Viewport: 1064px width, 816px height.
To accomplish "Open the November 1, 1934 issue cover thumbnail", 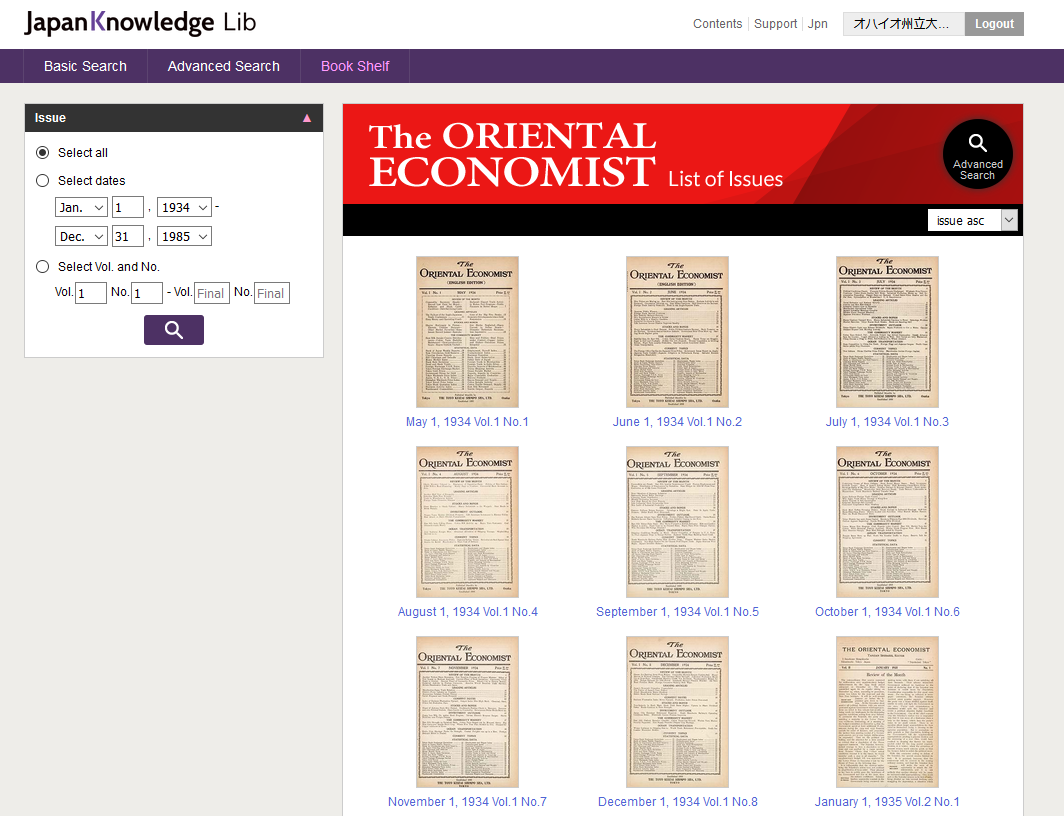I will (467, 712).
